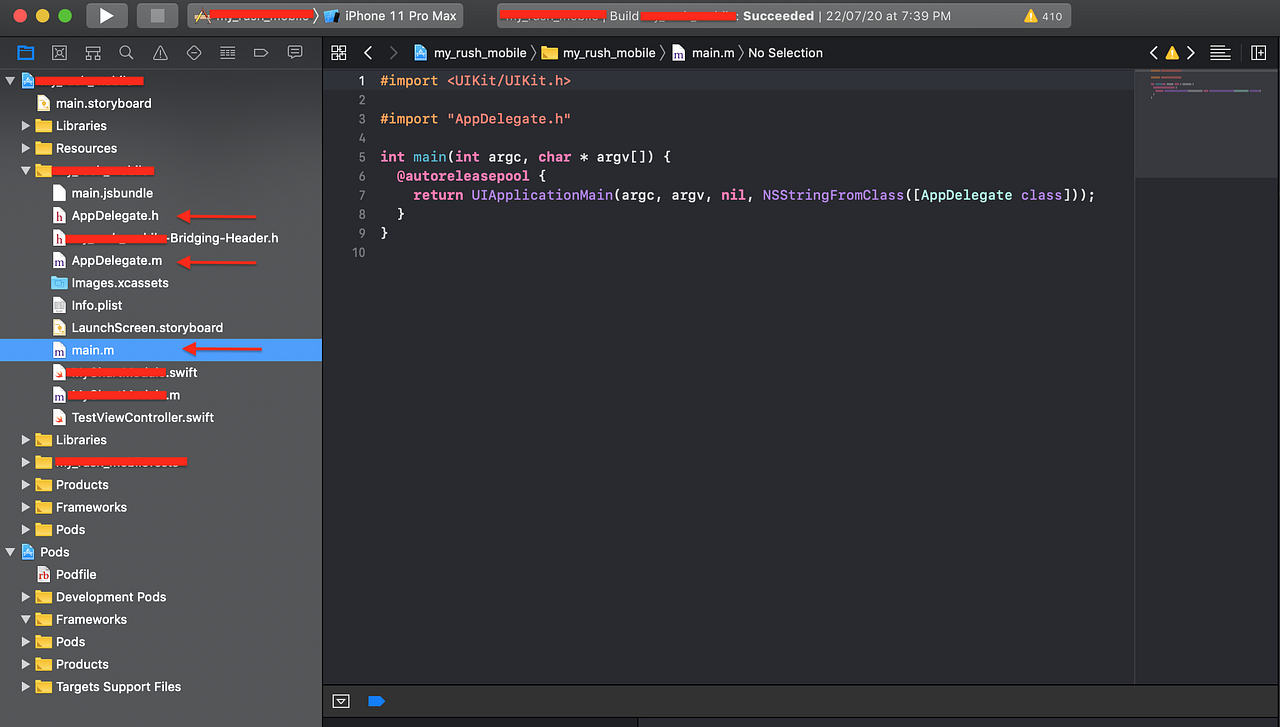Collapse the Pods project tree
Image resolution: width=1280 pixels, height=727 pixels.
click(10, 551)
